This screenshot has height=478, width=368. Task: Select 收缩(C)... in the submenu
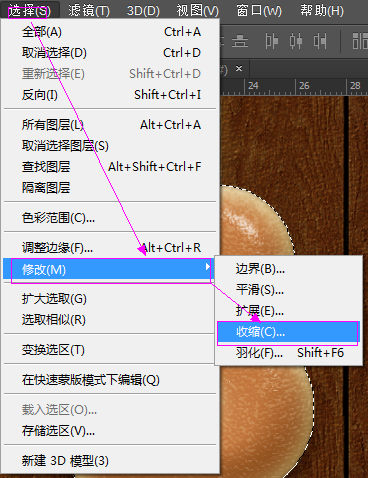(x=289, y=332)
